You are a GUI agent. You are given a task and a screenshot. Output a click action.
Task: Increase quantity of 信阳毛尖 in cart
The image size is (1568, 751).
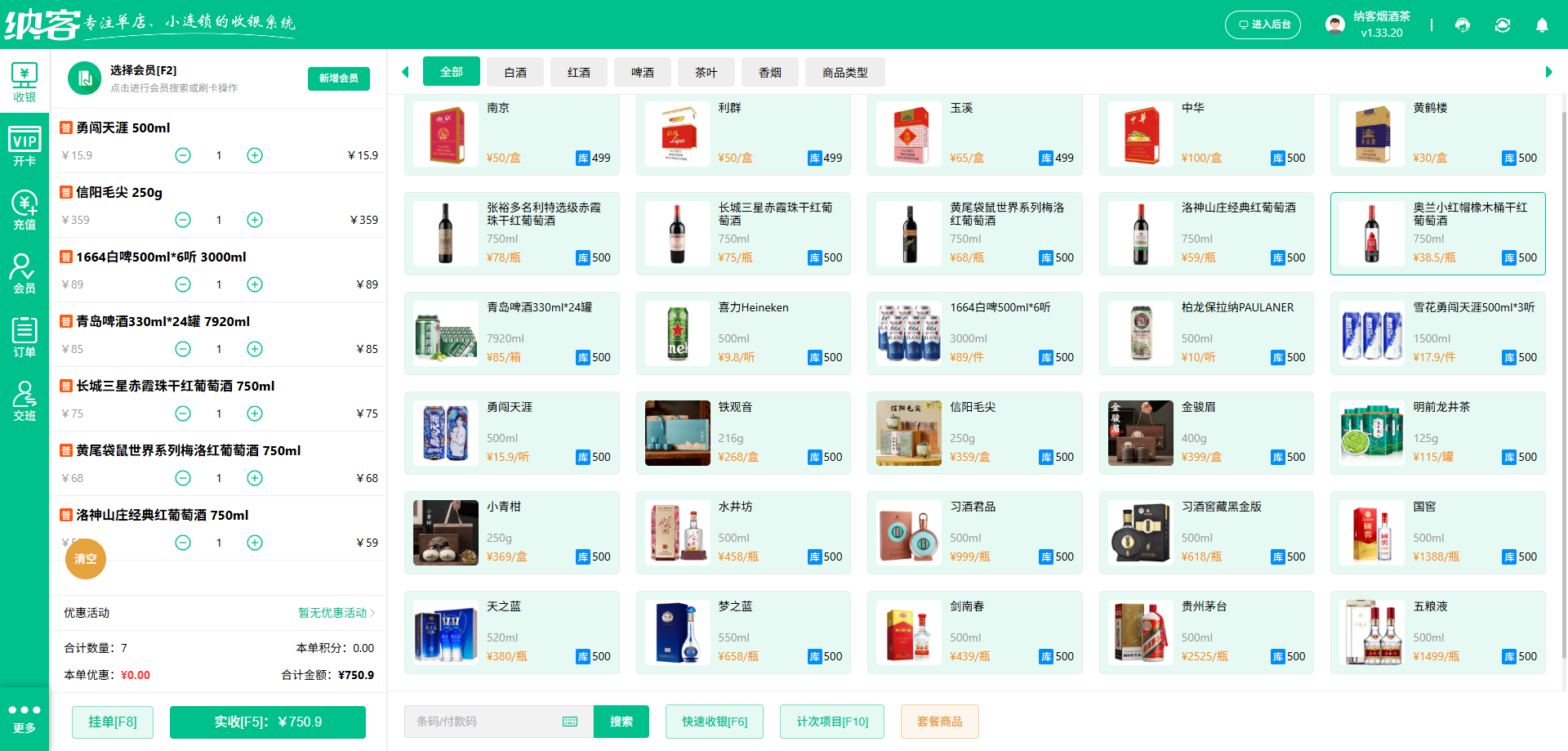[x=254, y=219]
